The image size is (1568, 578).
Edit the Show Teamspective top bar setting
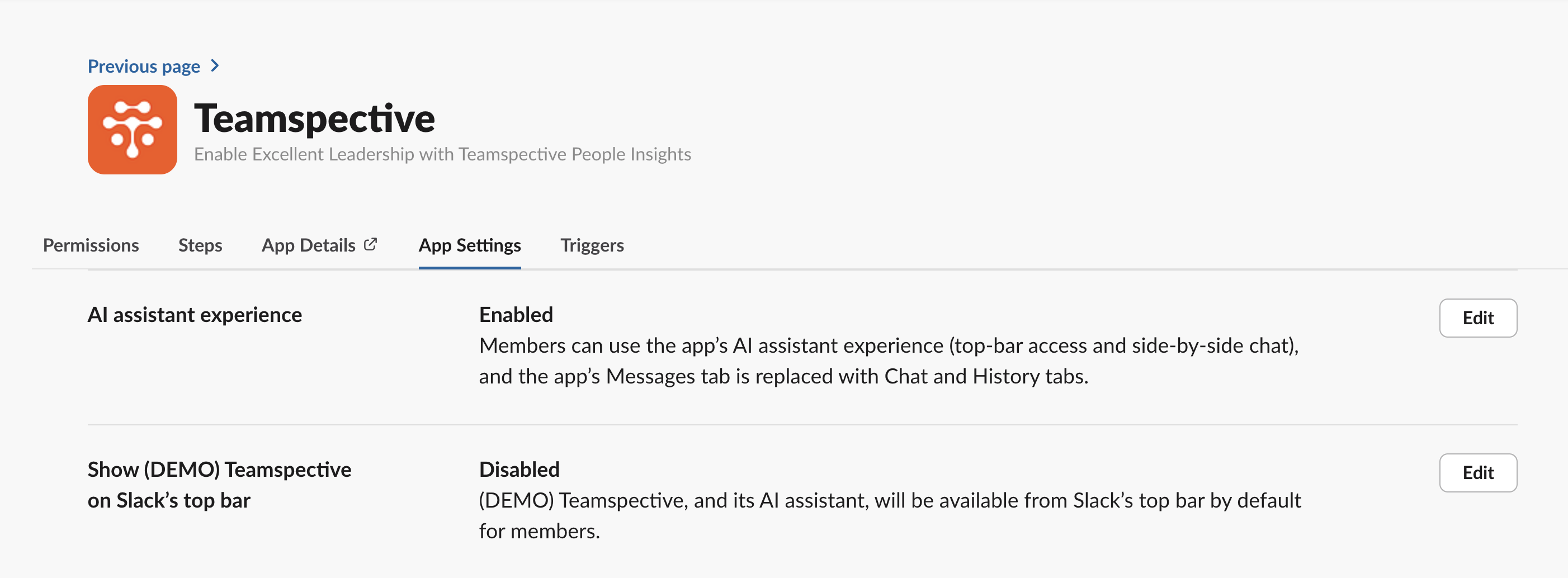1478,473
